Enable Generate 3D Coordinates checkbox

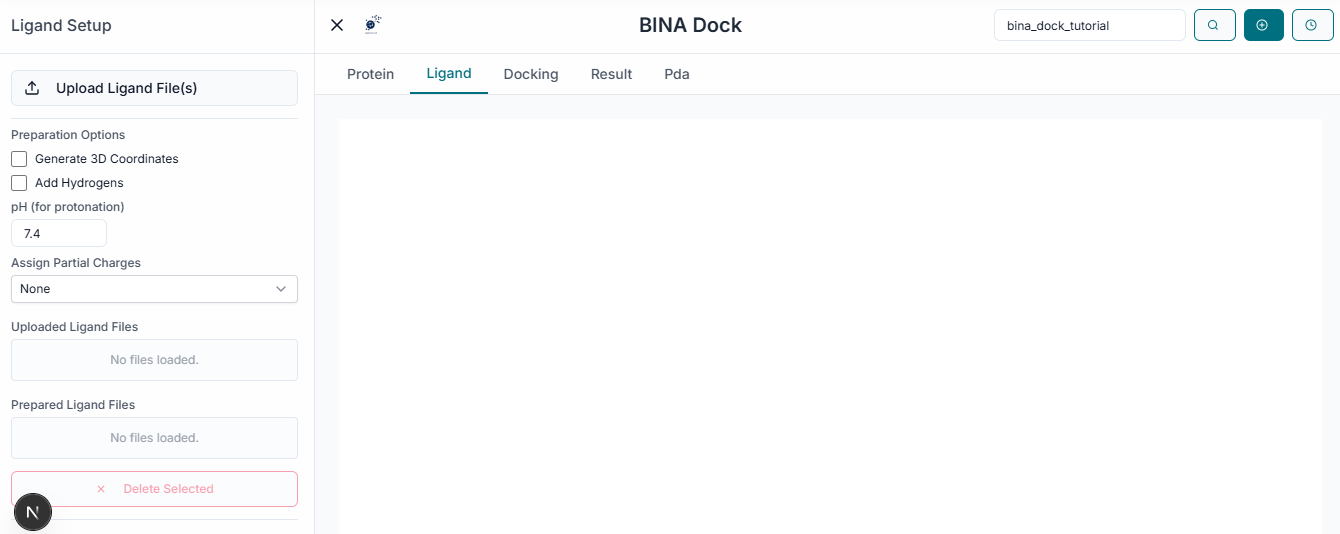[x=19, y=159]
